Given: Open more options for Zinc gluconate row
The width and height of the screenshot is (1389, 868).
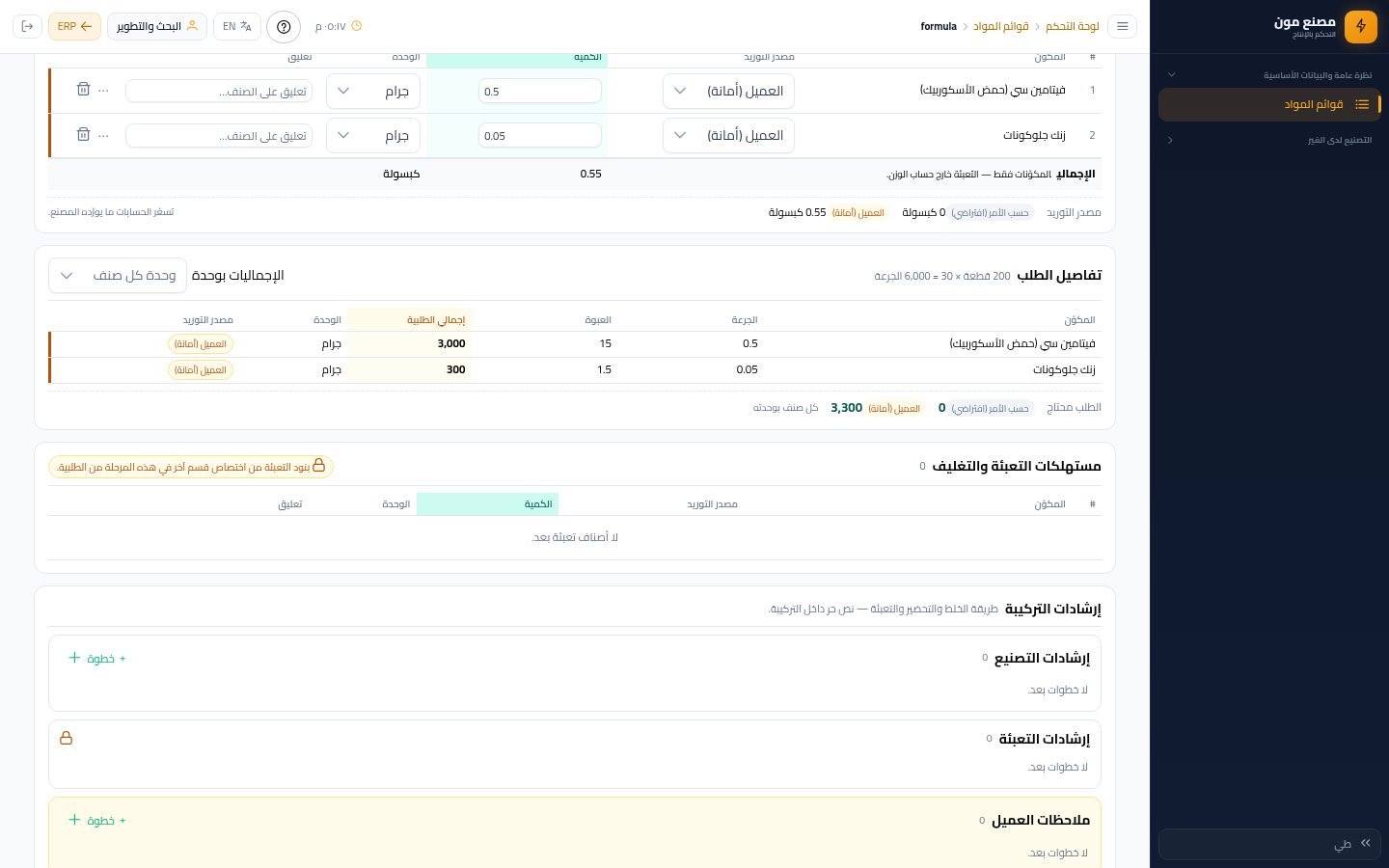Looking at the screenshot, I should 104,135.
